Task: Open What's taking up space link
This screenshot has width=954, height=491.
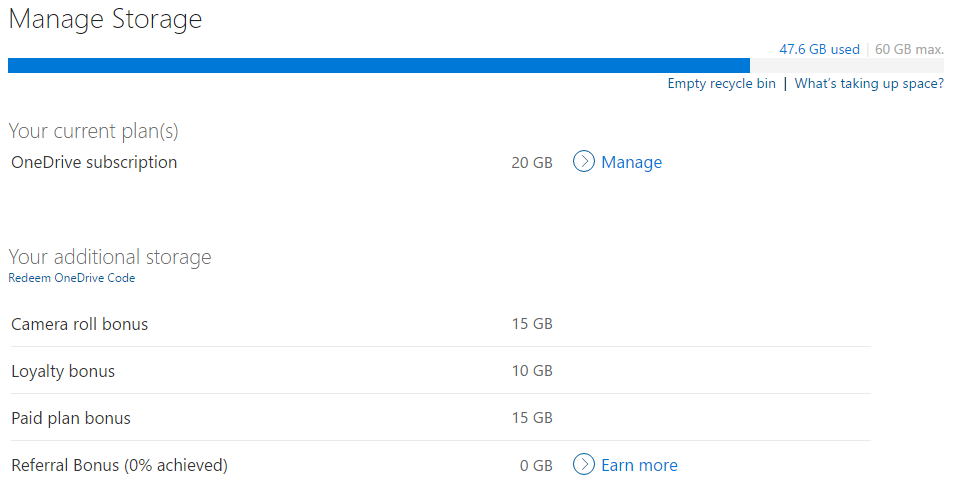Action: 869,84
